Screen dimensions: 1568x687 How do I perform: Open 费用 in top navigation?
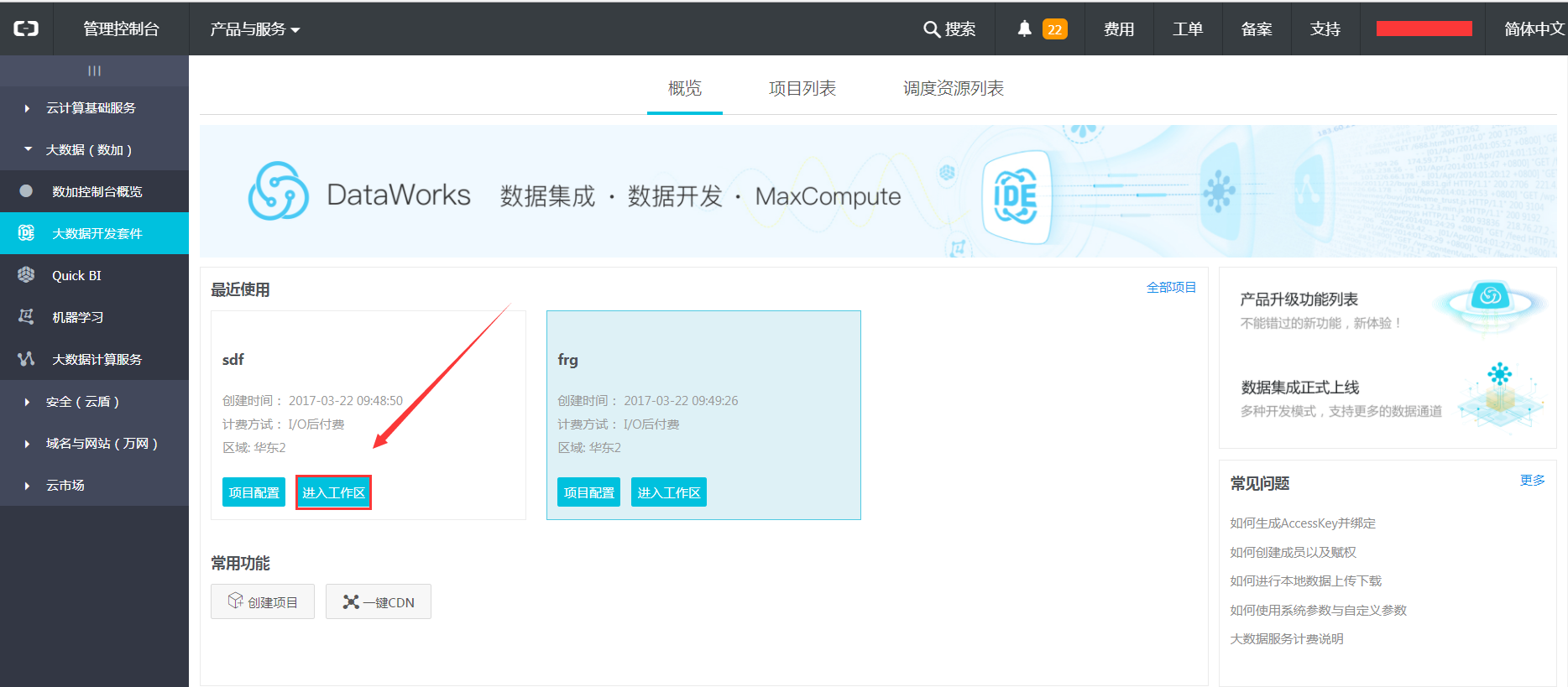[x=1119, y=29]
